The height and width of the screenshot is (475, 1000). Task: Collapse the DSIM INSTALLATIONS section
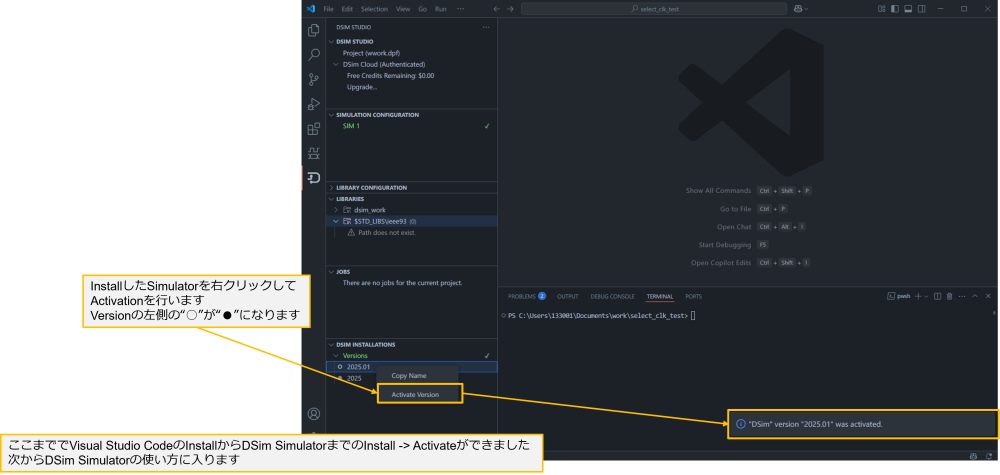coord(331,344)
